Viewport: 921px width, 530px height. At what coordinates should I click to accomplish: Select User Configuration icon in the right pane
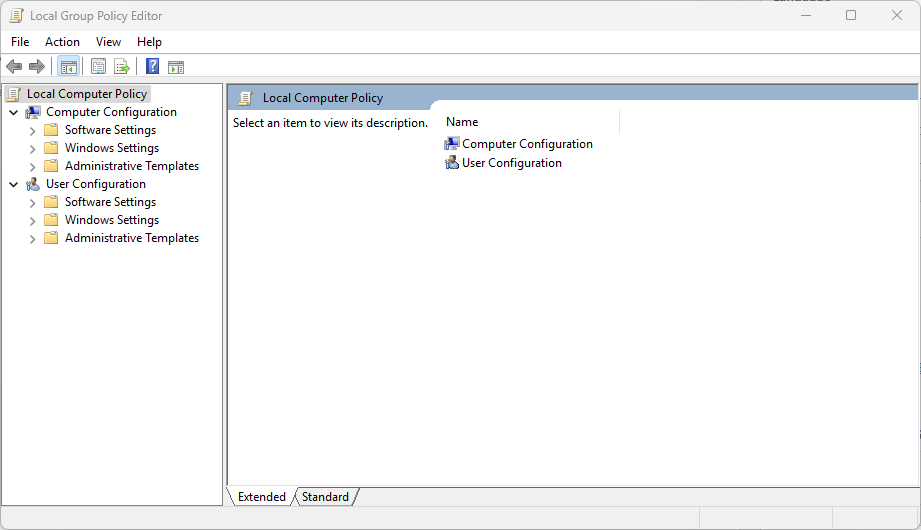(452, 163)
